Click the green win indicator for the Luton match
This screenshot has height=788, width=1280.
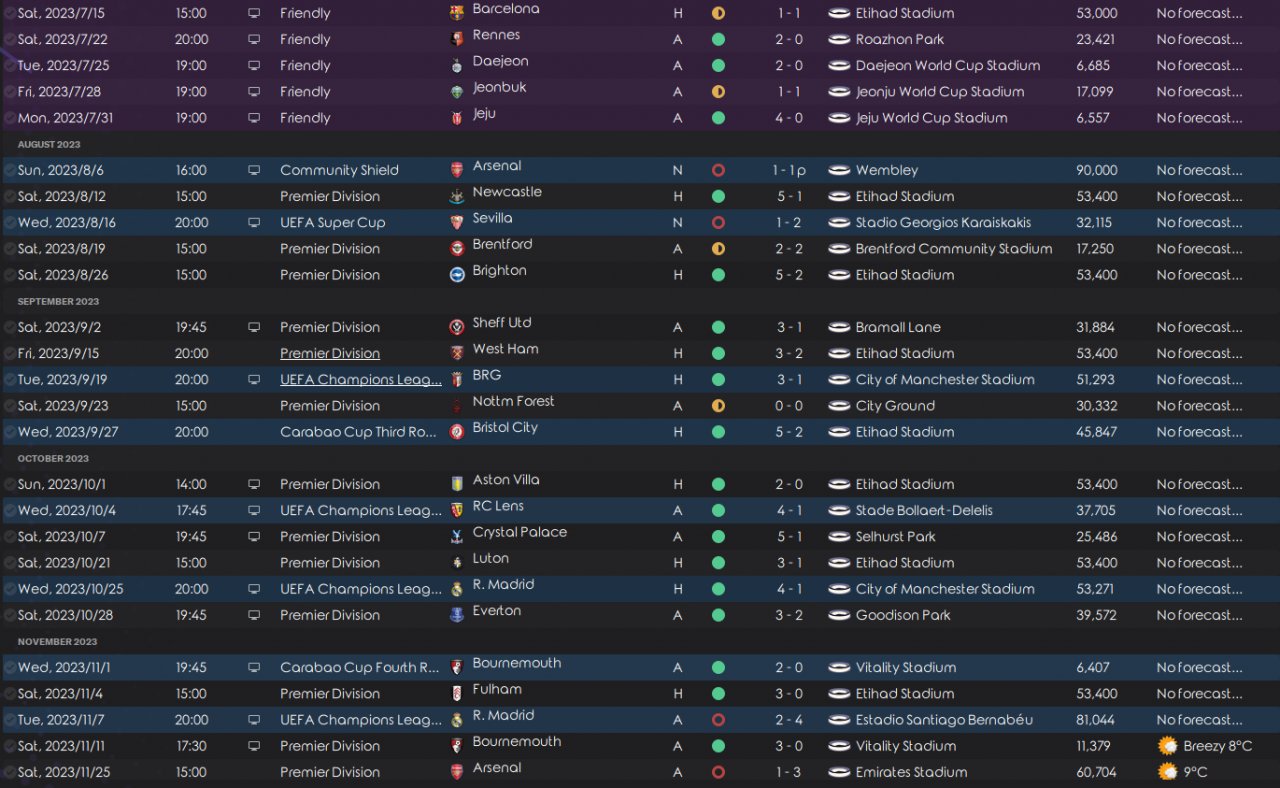pos(718,562)
